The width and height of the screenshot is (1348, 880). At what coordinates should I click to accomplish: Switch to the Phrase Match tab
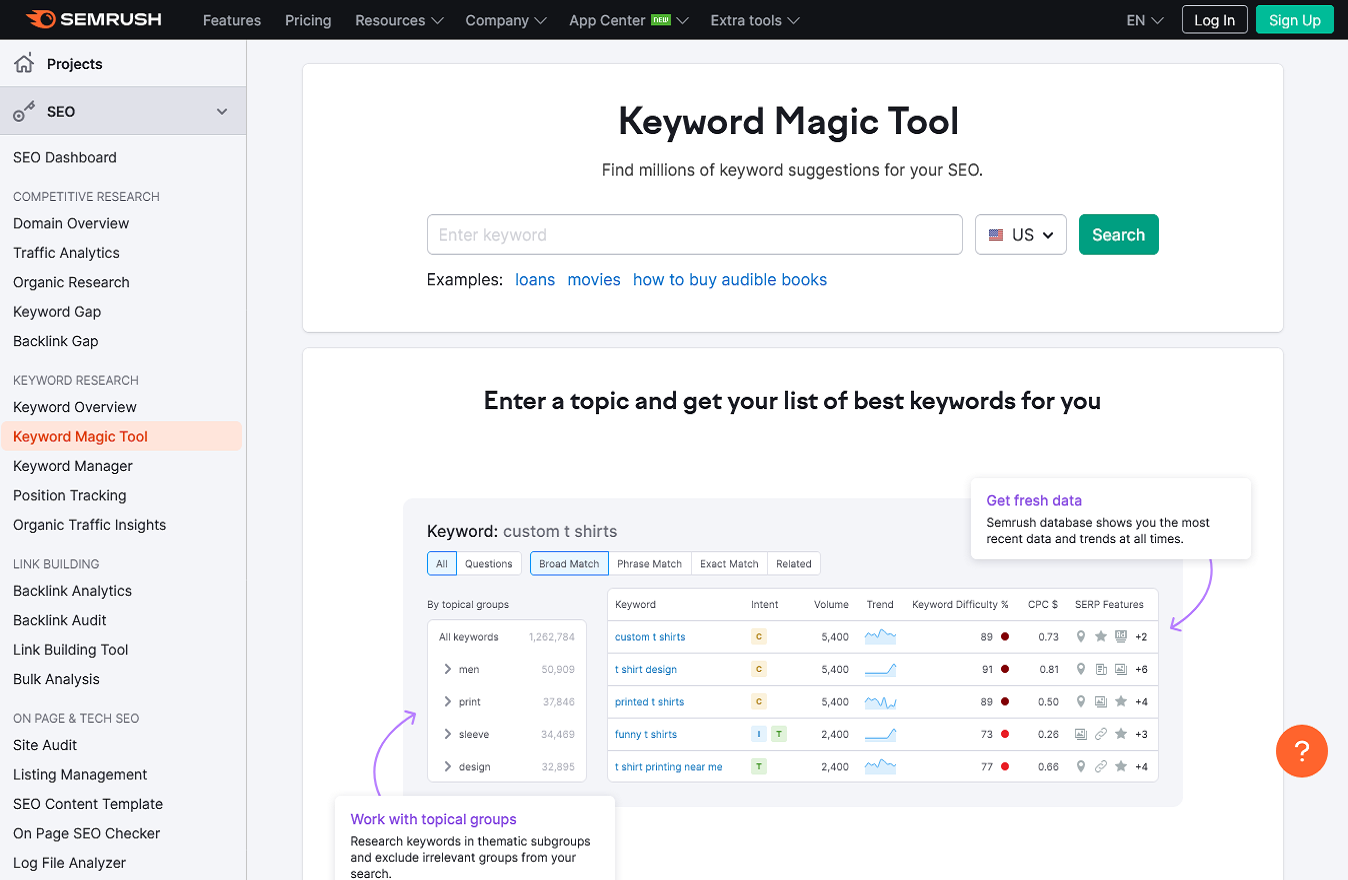649,564
